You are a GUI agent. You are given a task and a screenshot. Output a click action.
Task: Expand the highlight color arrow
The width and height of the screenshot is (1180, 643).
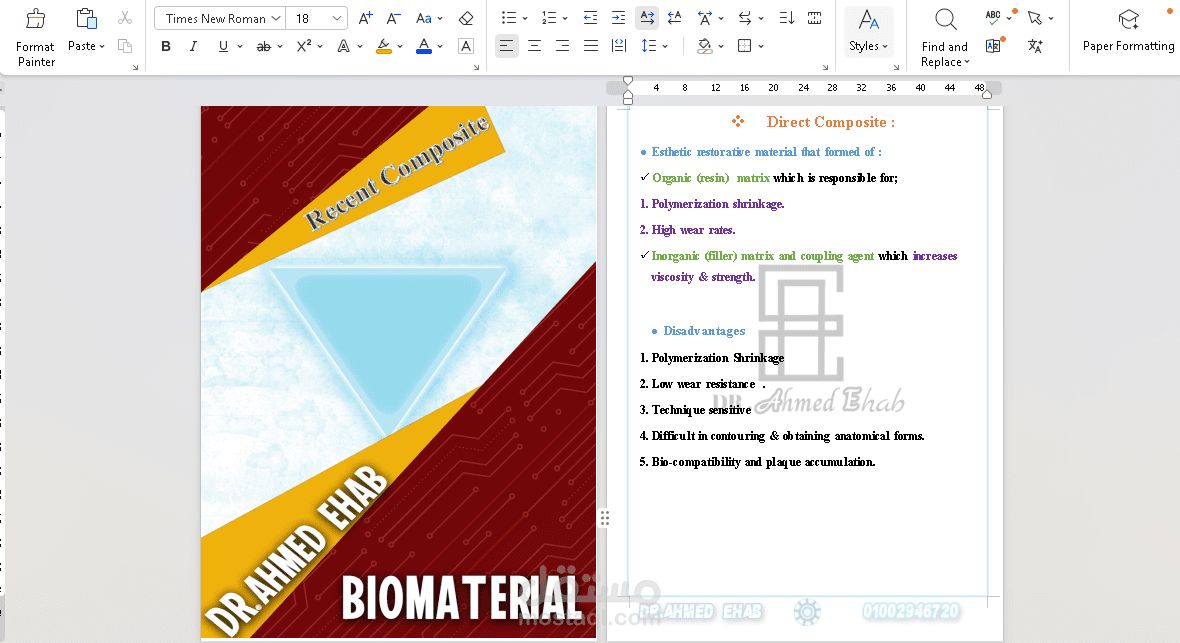(400, 46)
